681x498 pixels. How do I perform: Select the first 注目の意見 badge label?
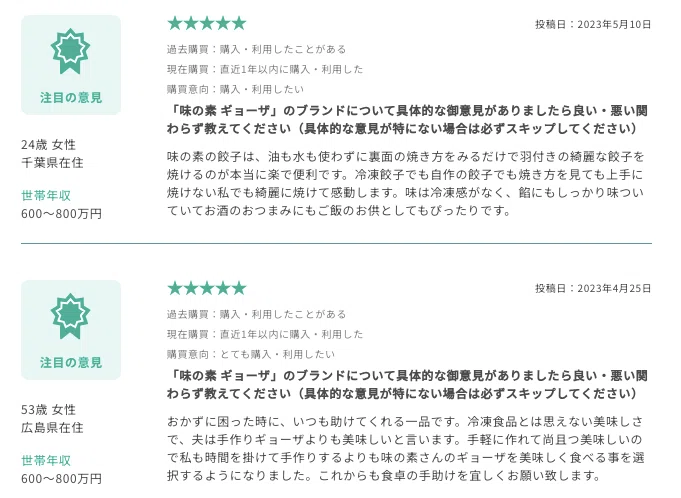pos(71,98)
